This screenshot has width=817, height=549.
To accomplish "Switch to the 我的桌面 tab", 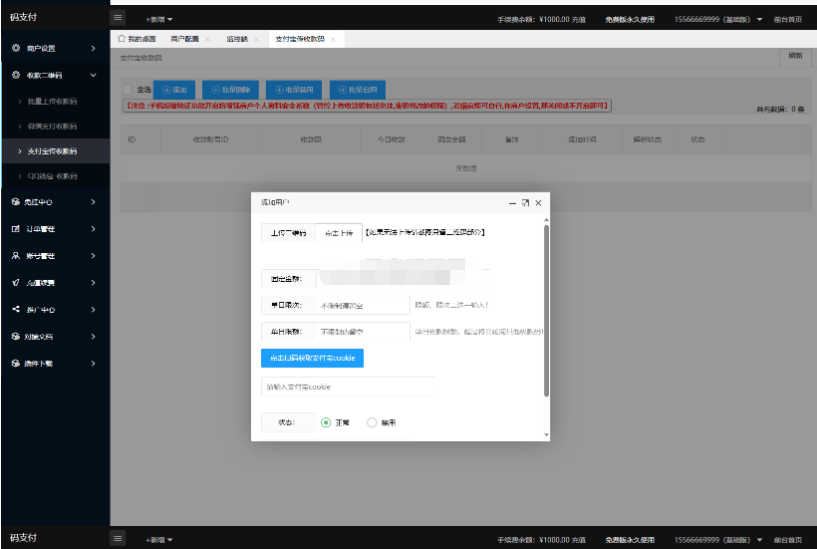I will (x=138, y=39).
